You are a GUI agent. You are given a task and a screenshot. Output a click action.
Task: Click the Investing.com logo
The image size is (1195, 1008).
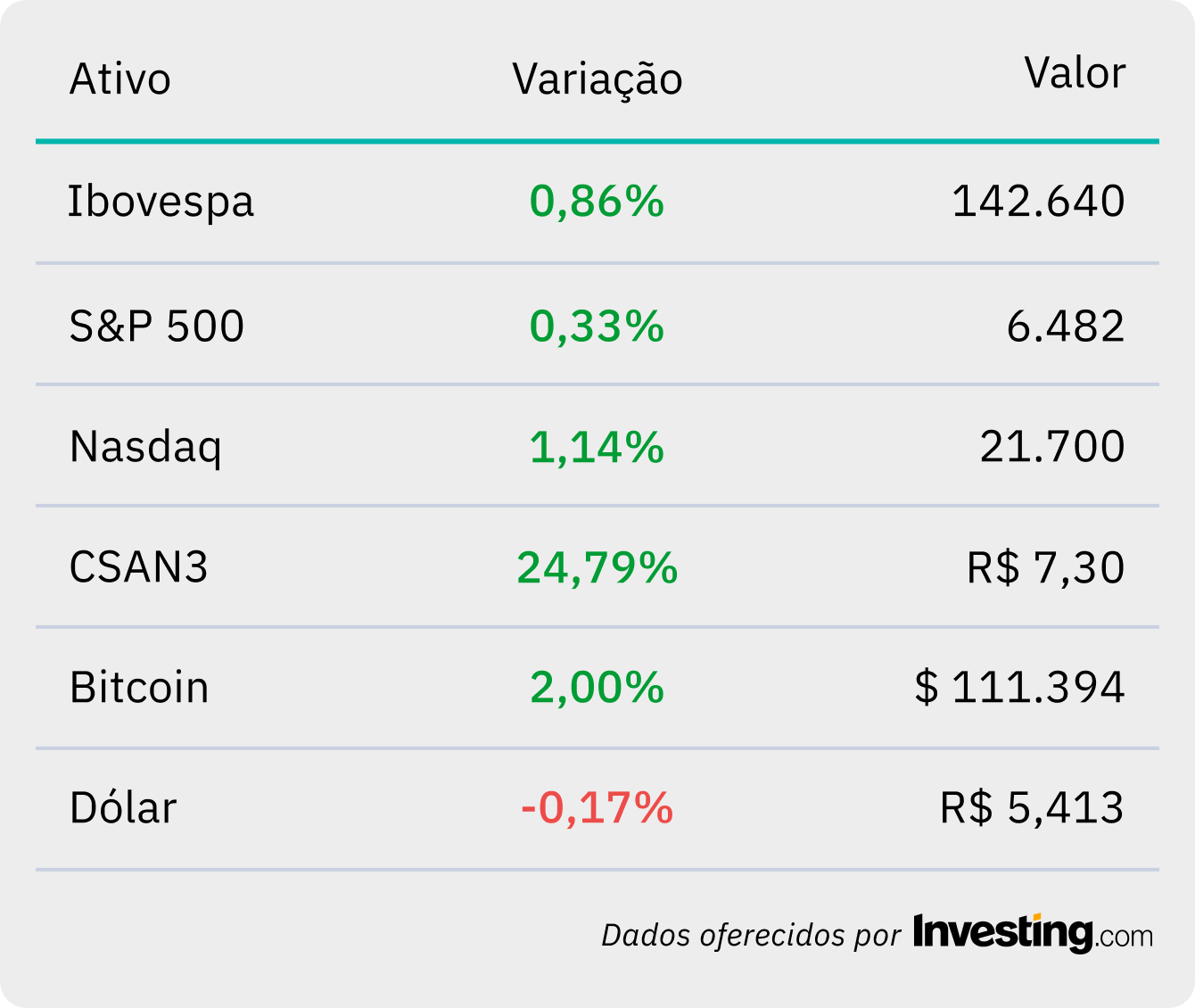1033,933
